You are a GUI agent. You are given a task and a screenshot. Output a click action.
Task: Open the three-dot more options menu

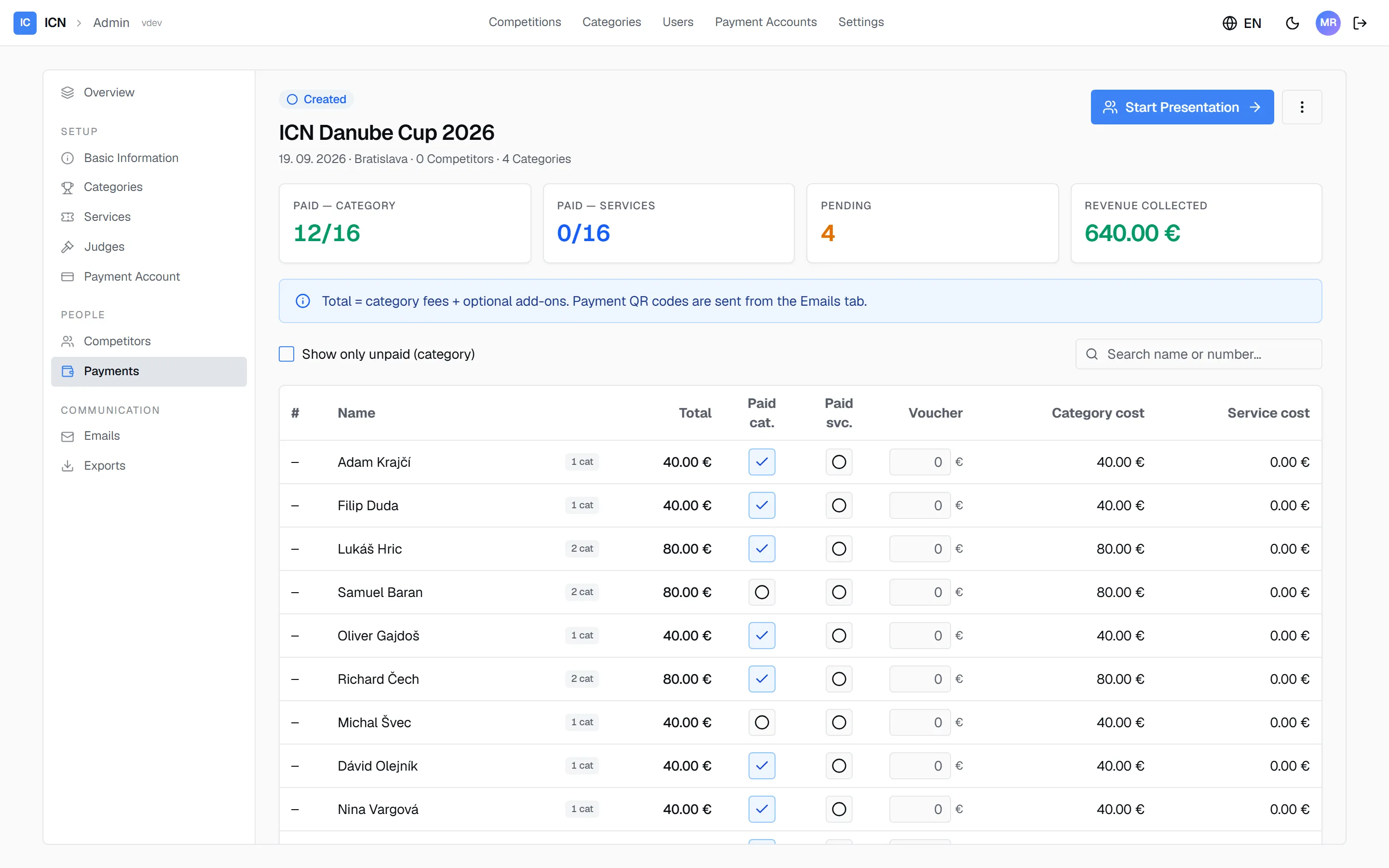[1302, 107]
